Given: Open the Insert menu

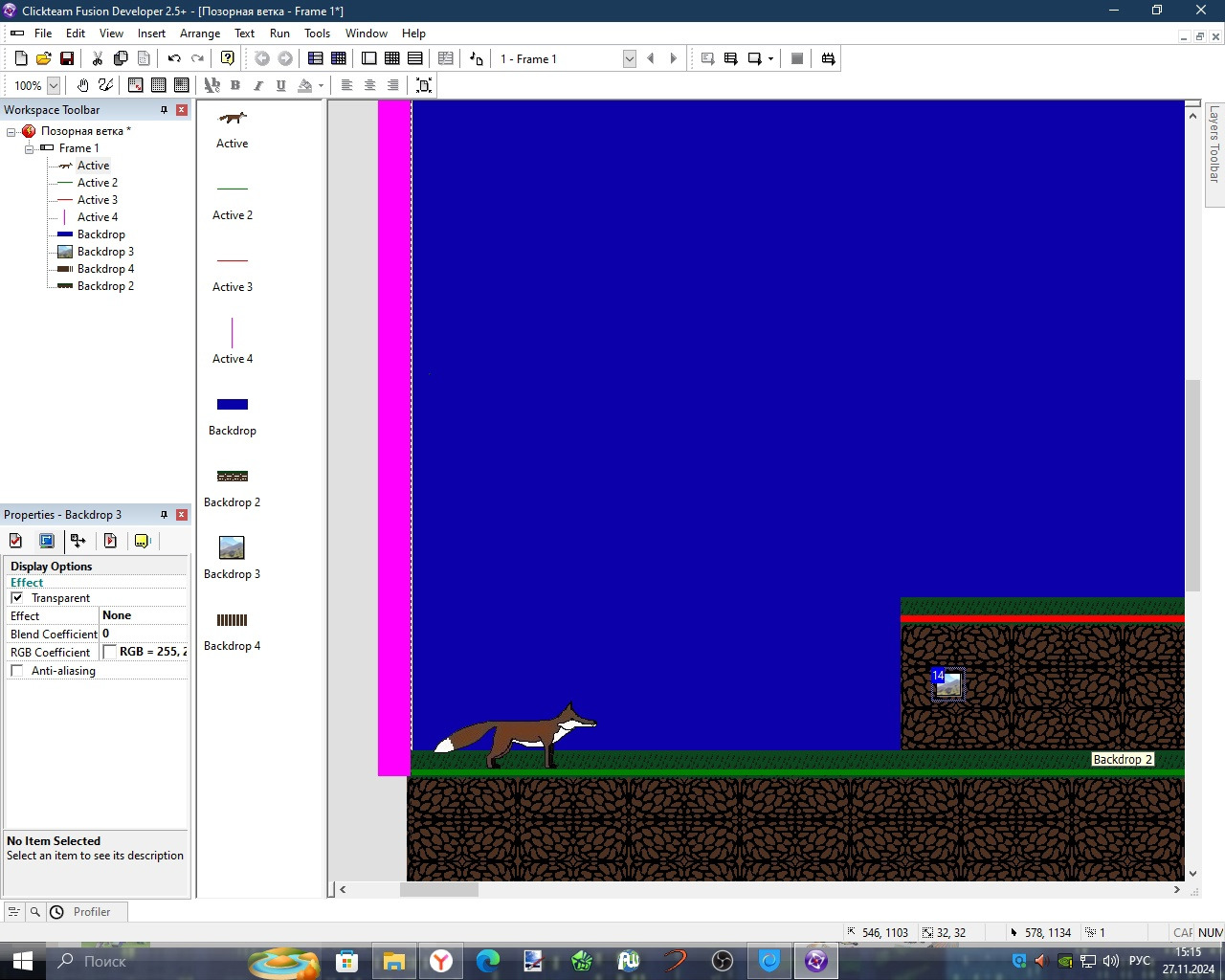Looking at the screenshot, I should coord(151,33).
